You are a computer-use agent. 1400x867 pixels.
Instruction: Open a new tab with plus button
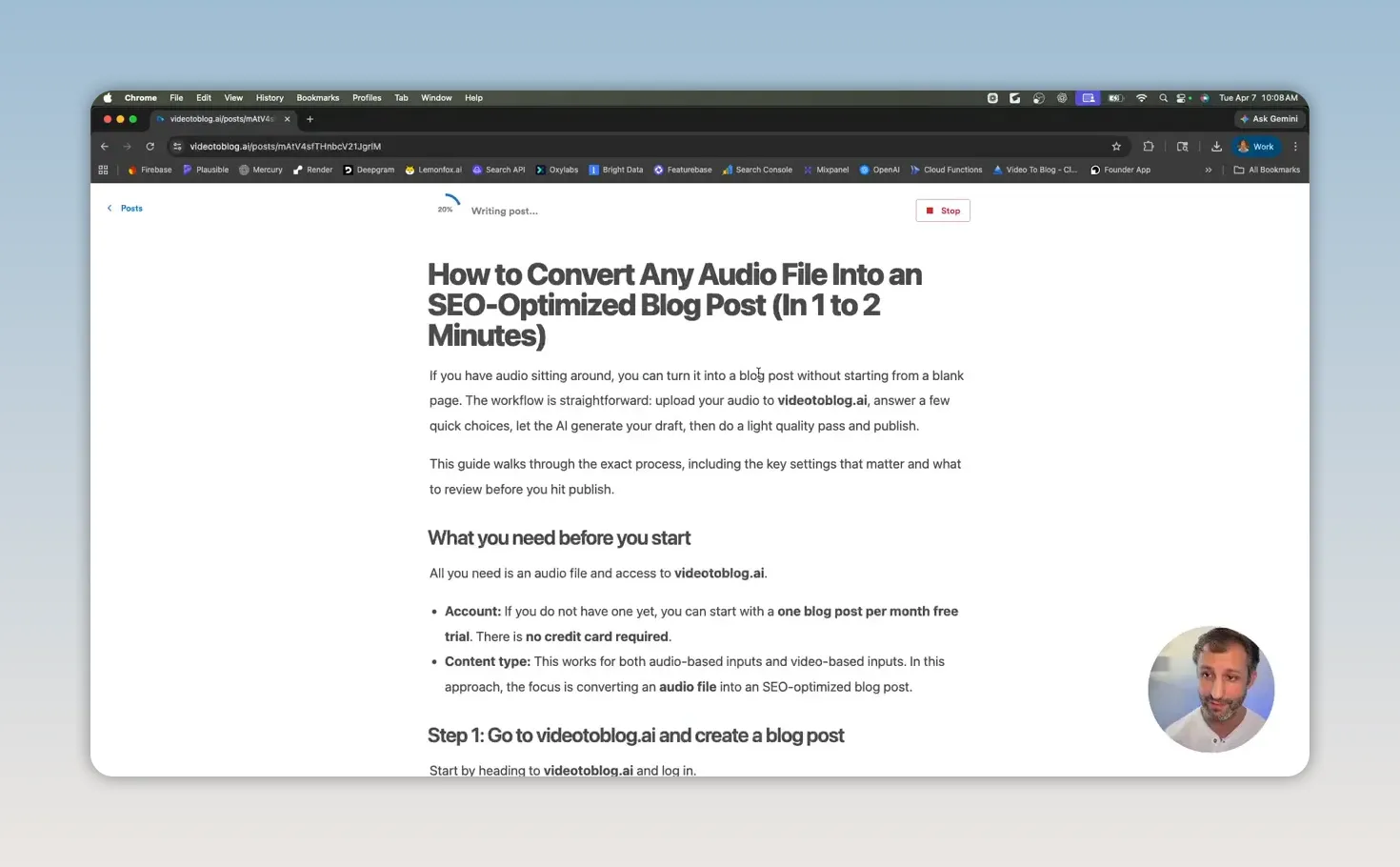click(x=310, y=119)
